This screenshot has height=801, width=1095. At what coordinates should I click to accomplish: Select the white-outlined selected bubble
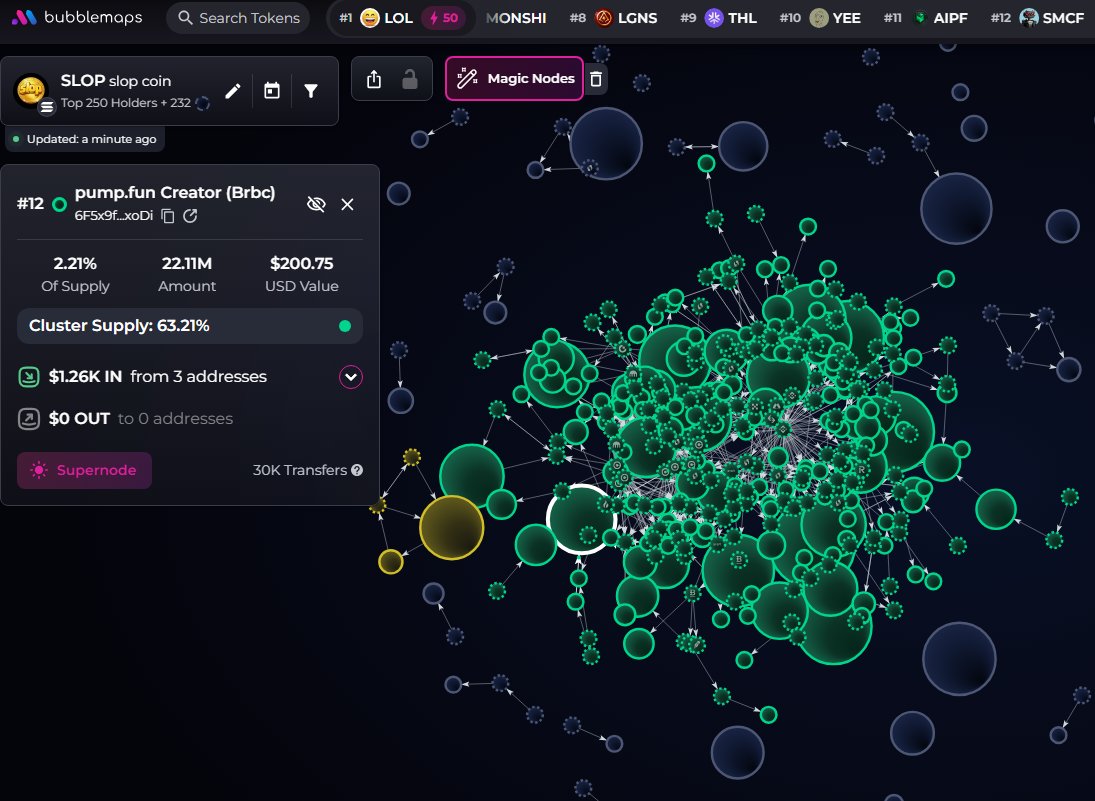click(580, 519)
